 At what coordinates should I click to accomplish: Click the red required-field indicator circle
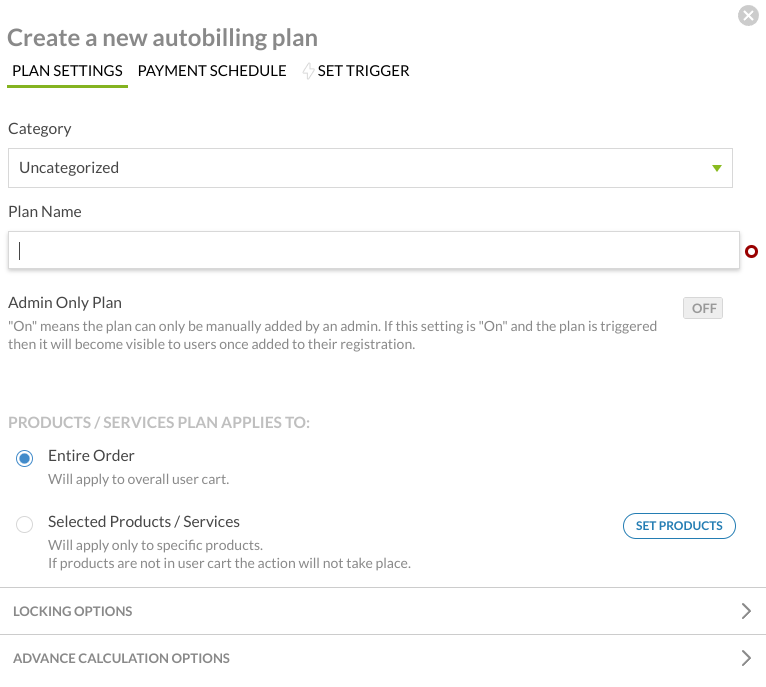752,252
